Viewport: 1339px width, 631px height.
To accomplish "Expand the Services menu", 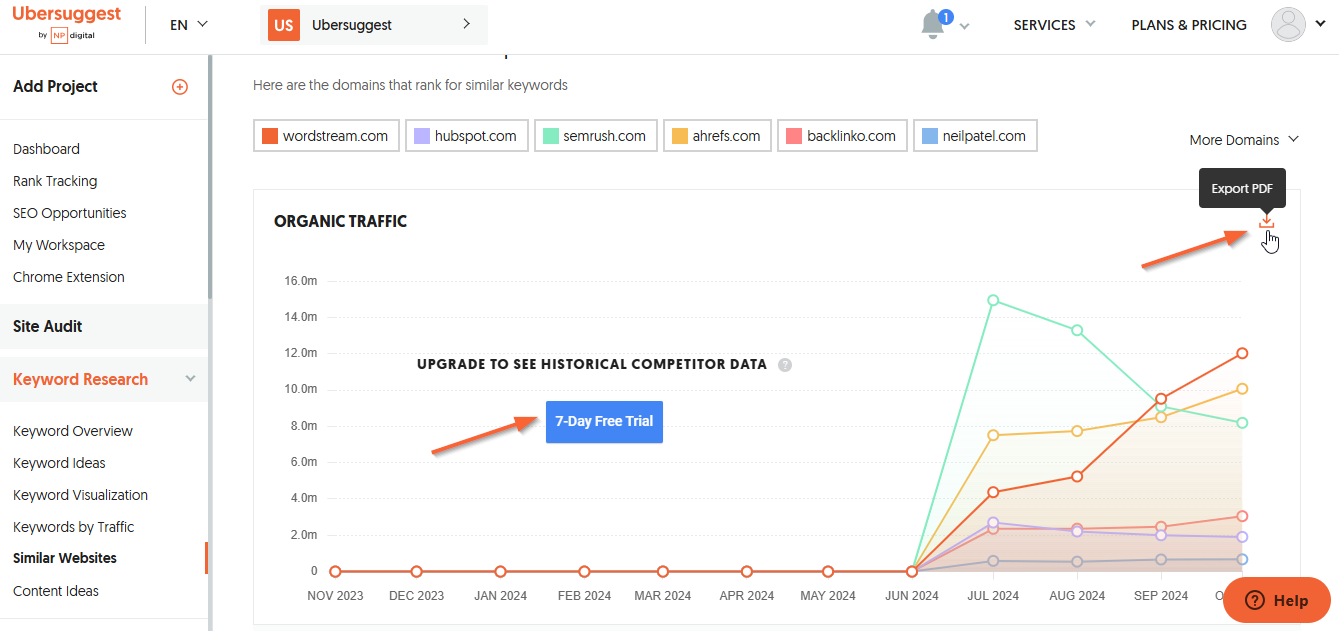I will [x=1054, y=25].
